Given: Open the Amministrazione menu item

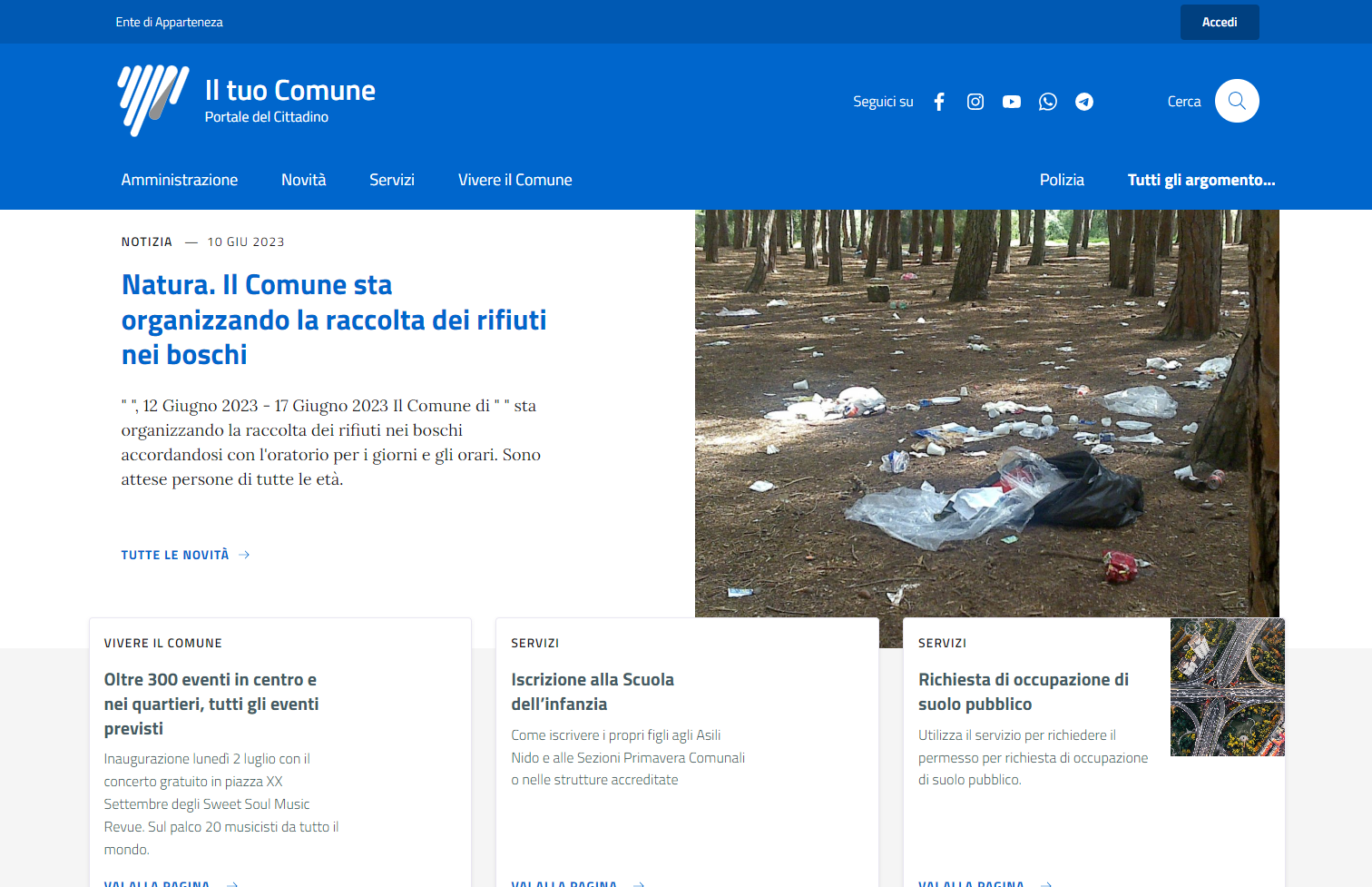Looking at the screenshot, I should pos(180,180).
